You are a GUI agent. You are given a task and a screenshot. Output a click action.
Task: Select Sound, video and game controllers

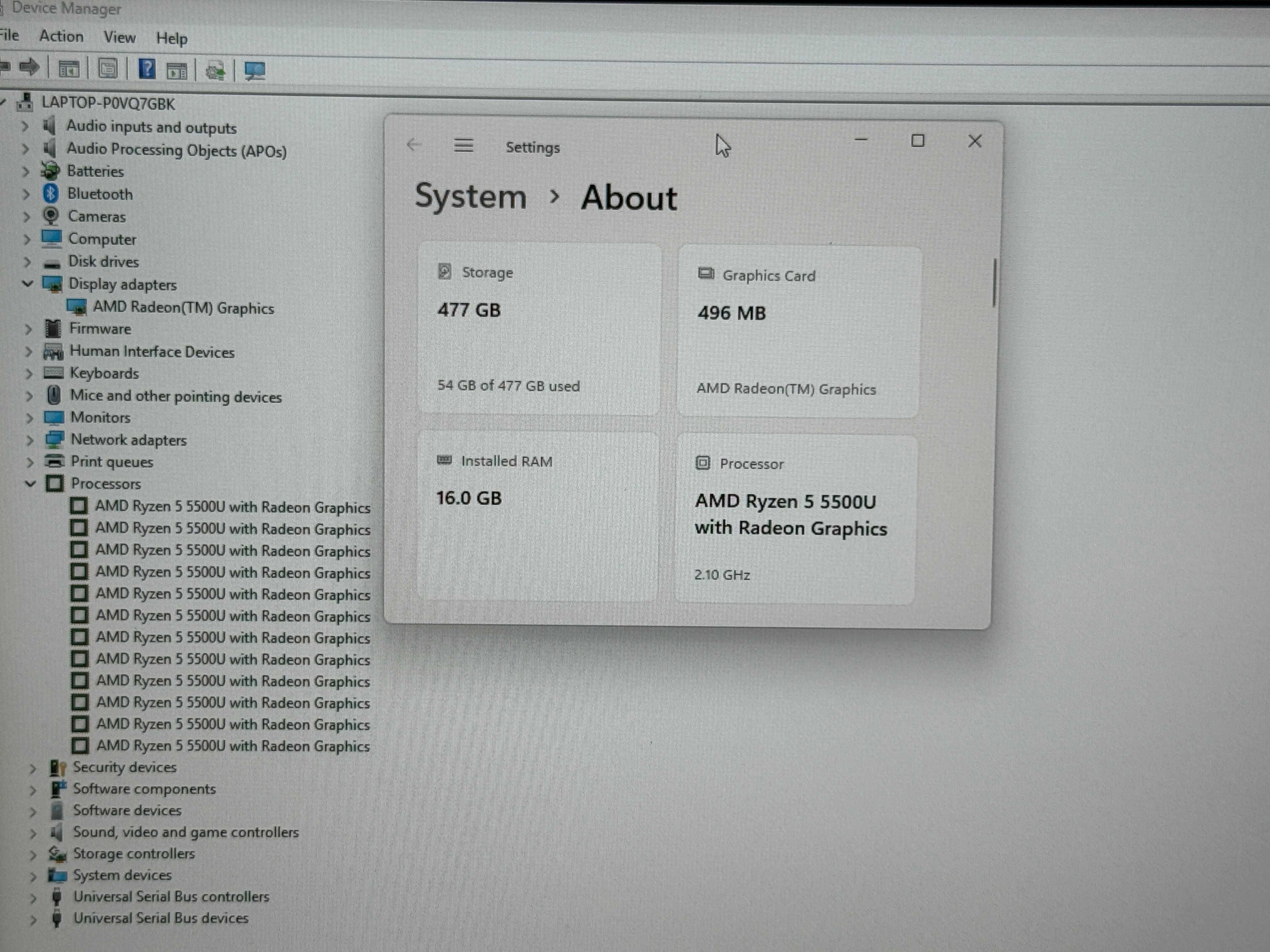point(186,832)
